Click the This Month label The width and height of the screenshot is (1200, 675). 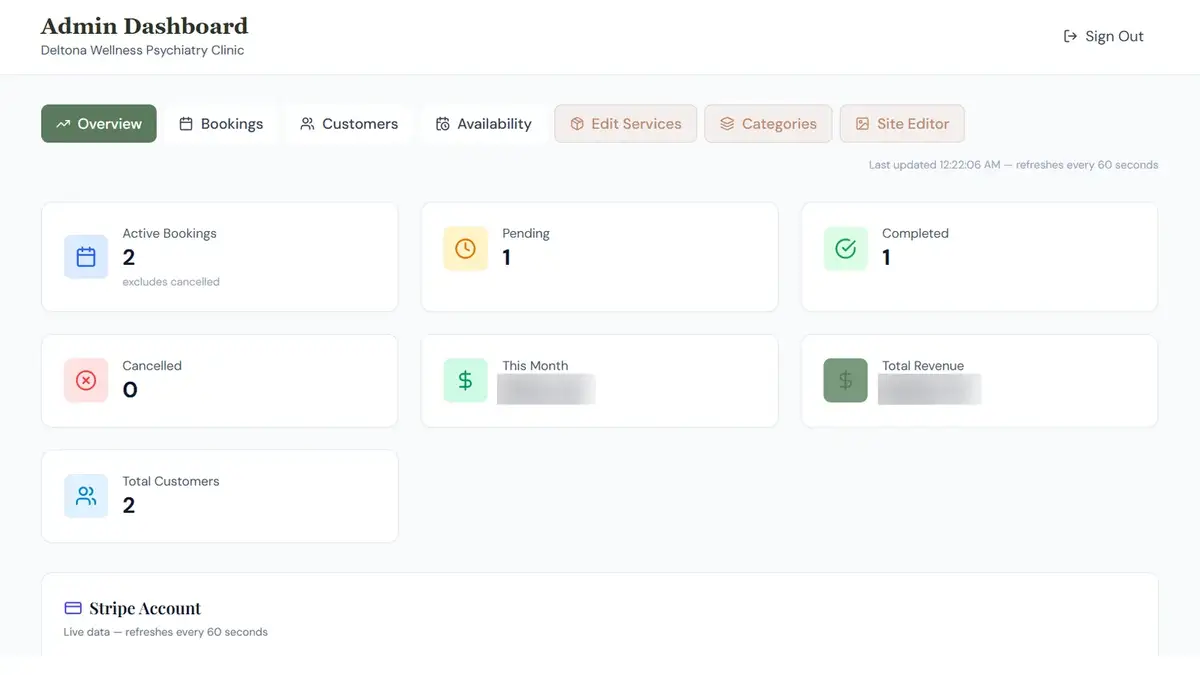[x=535, y=366]
